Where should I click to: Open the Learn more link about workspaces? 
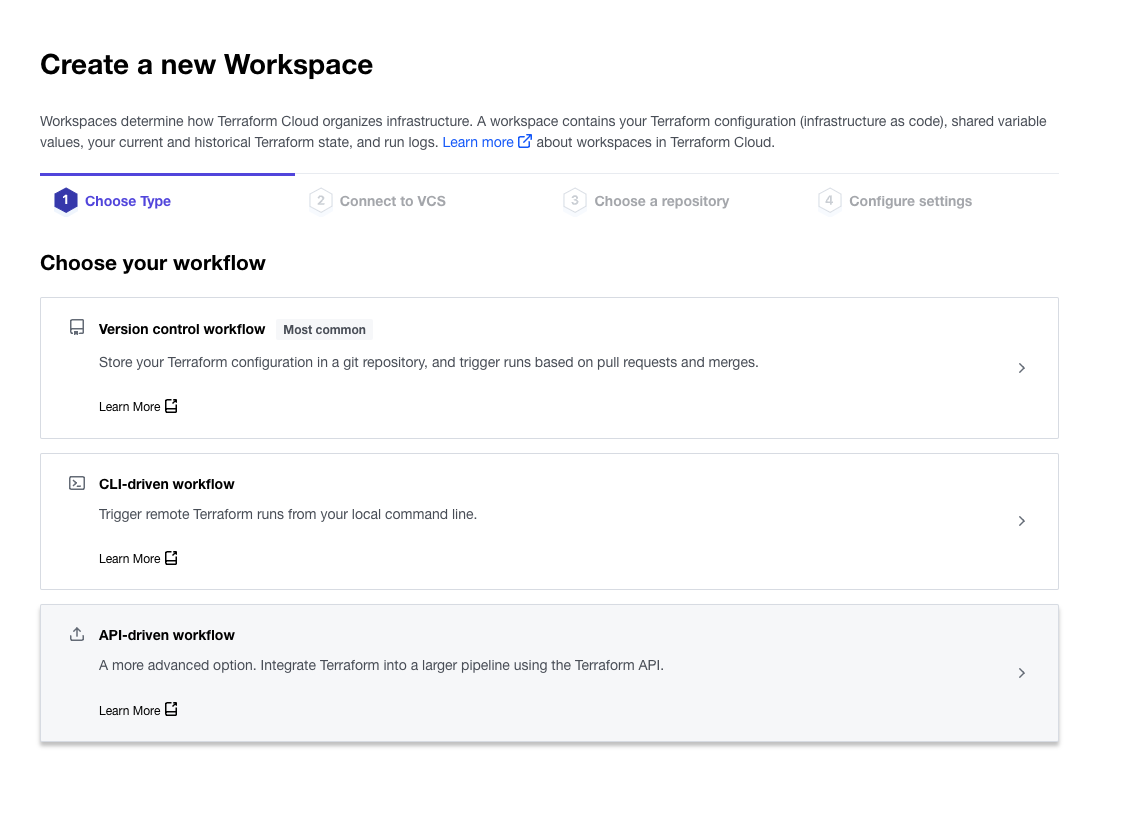tap(478, 142)
